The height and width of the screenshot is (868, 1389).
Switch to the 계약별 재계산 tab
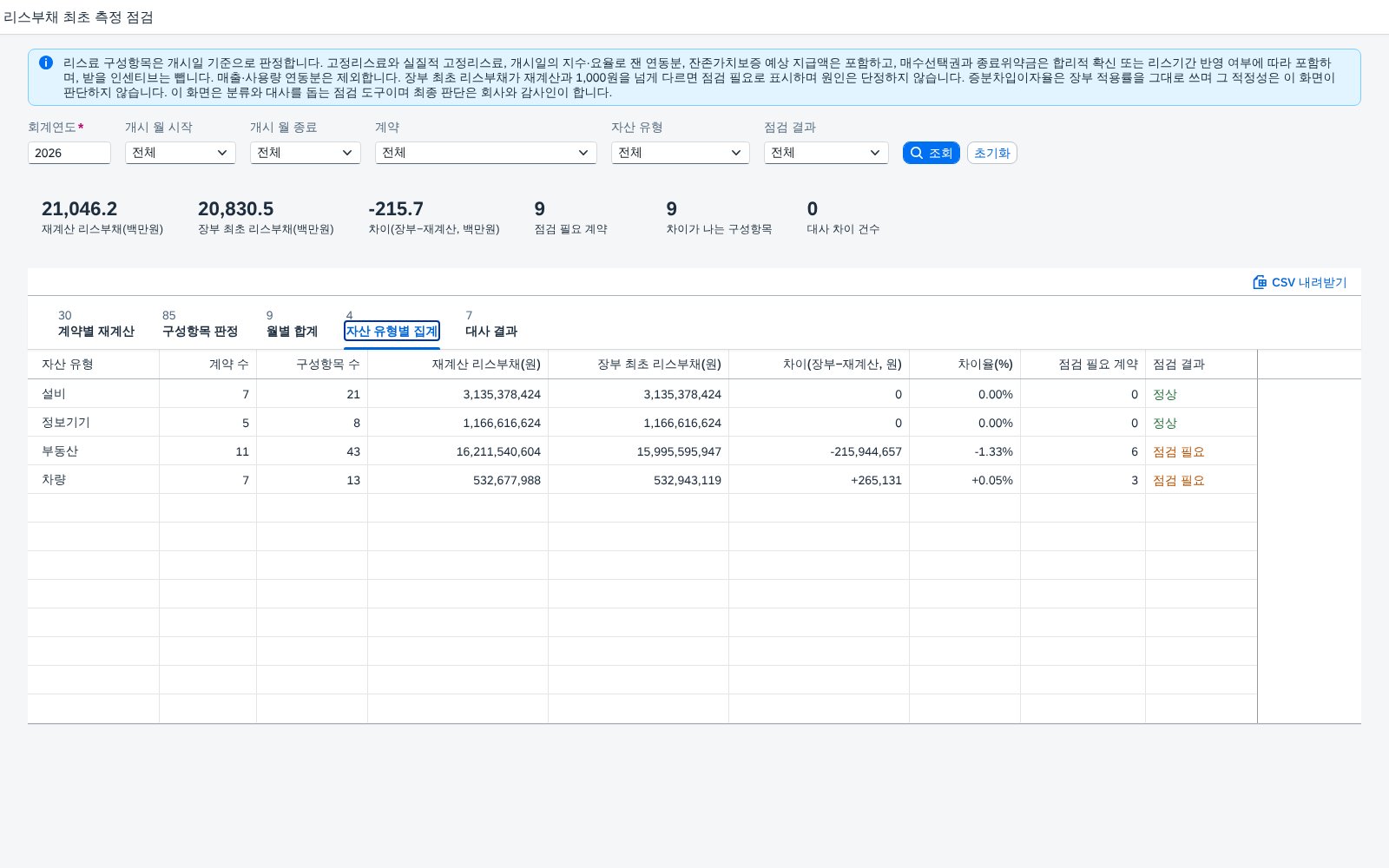[x=96, y=325]
